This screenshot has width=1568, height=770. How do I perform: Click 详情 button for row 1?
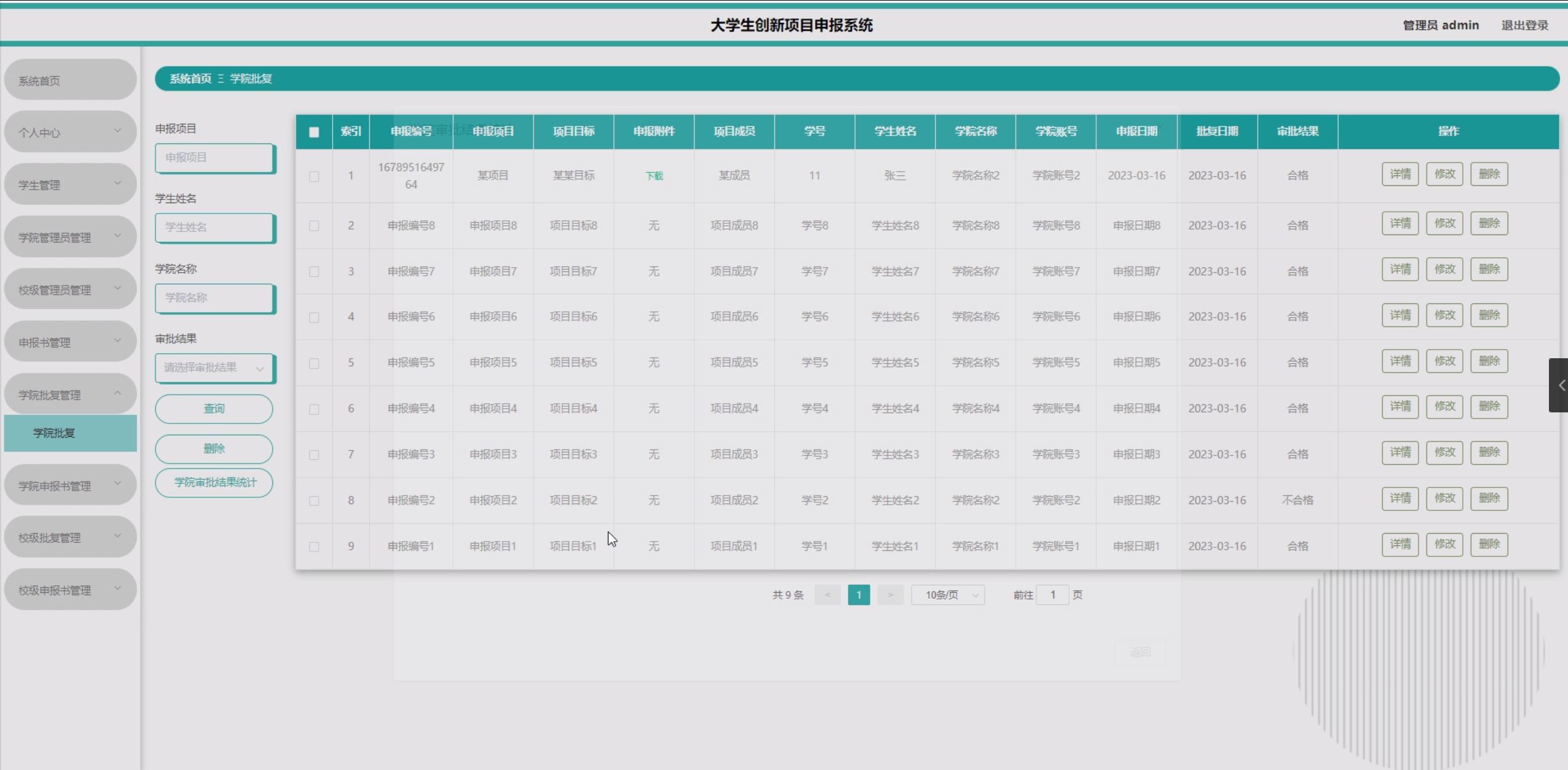tap(1400, 174)
